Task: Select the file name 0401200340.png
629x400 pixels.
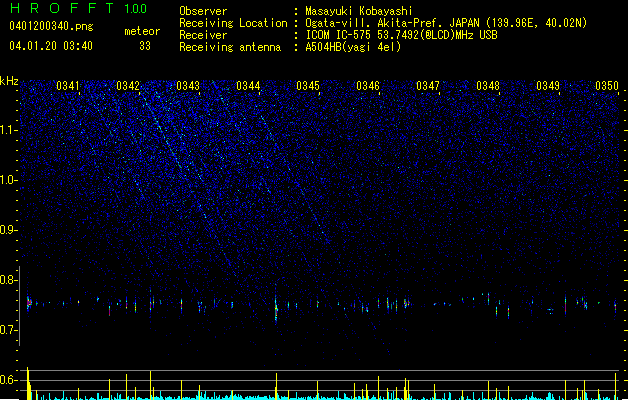Action: (51, 26)
